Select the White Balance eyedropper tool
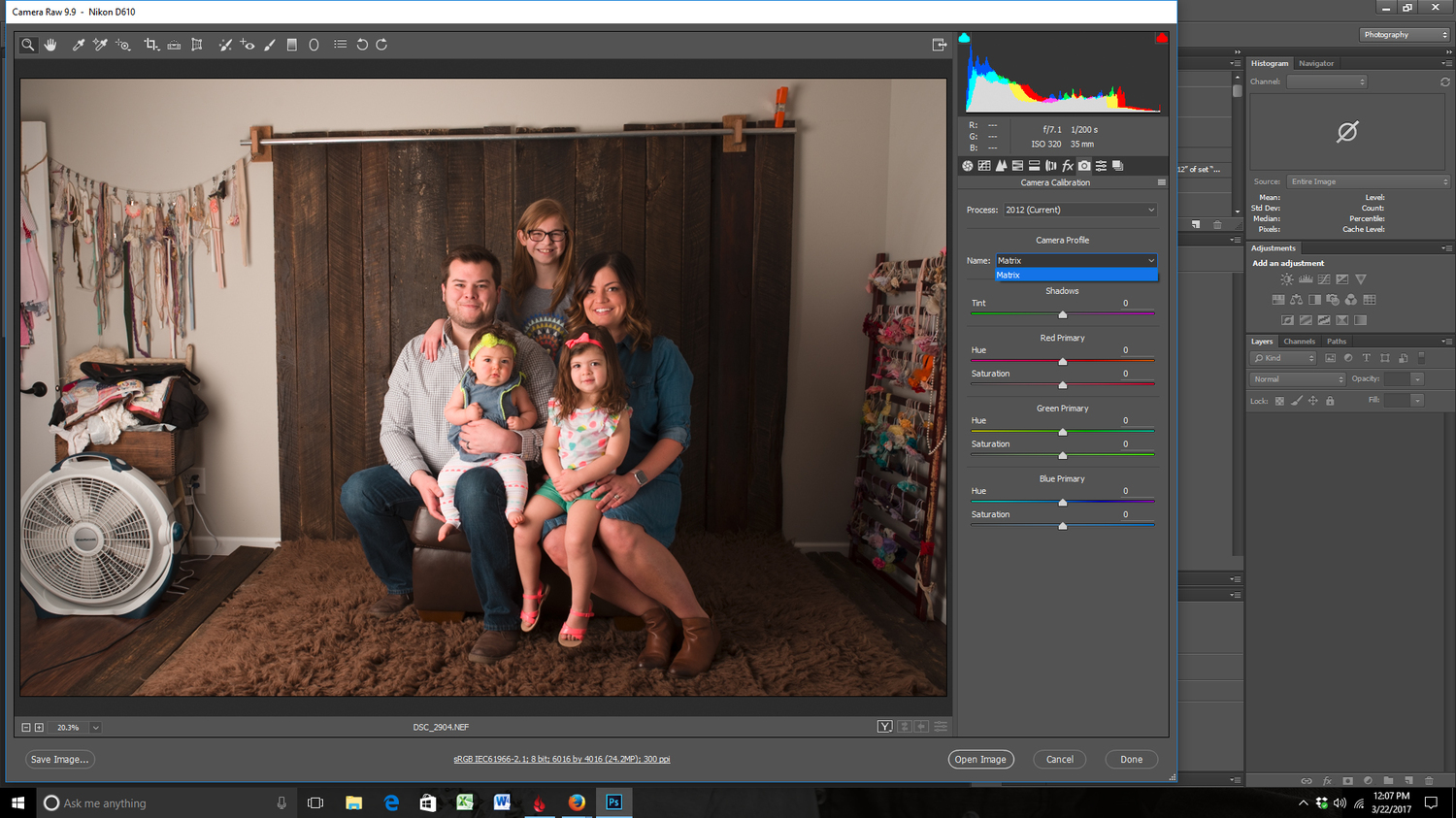This screenshot has height=818, width=1456. (79, 45)
